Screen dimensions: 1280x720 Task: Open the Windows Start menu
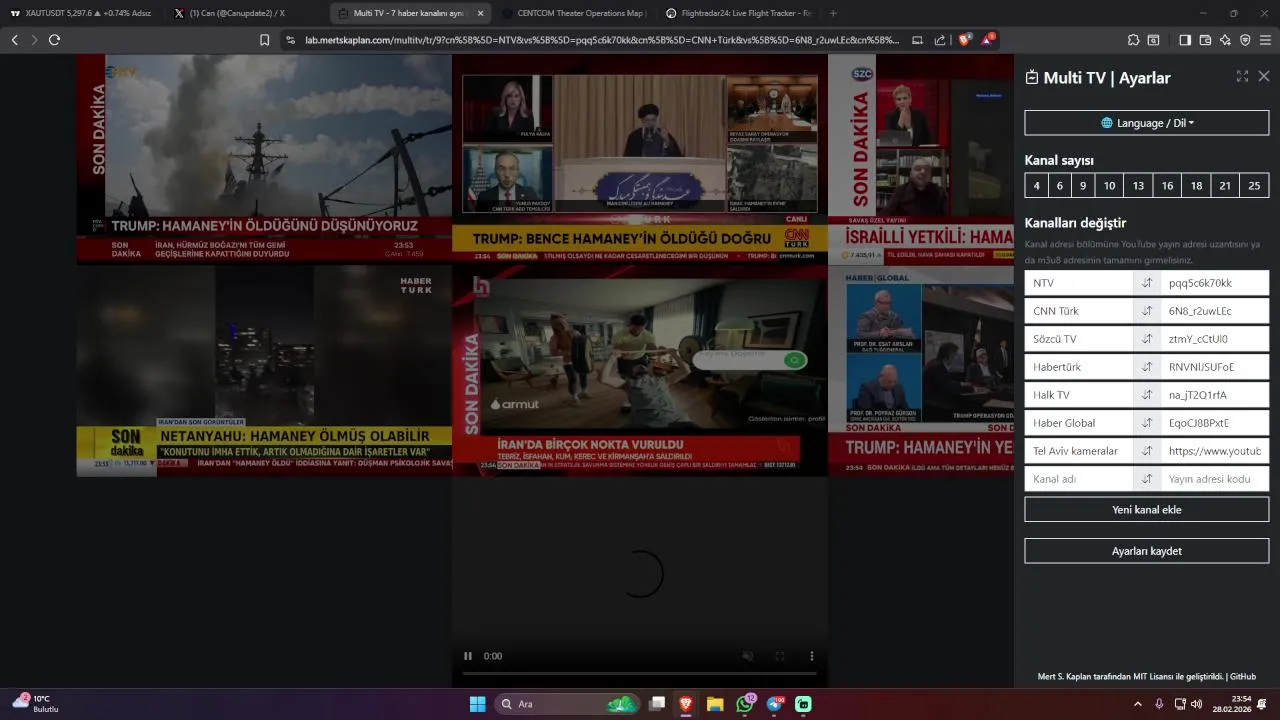(x=477, y=704)
